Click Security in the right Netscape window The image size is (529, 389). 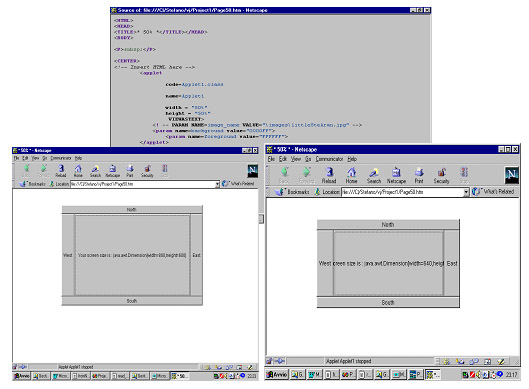pos(441,176)
